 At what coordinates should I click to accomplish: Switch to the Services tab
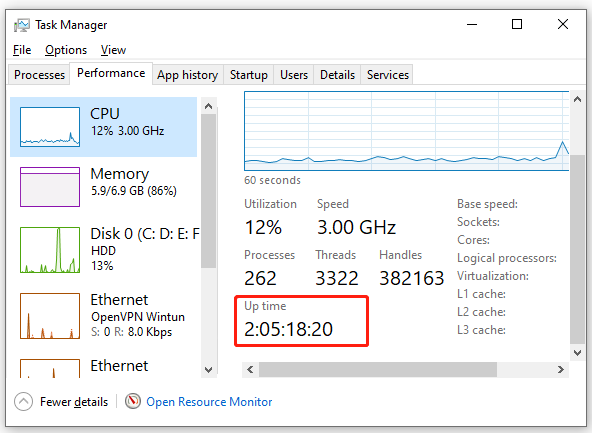[x=388, y=75]
